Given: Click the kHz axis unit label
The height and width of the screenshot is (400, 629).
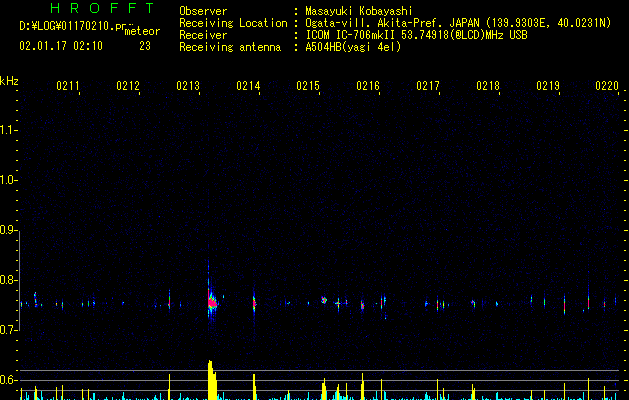Looking at the screenshot, I should pyautogui.click(x=9, y=81).
